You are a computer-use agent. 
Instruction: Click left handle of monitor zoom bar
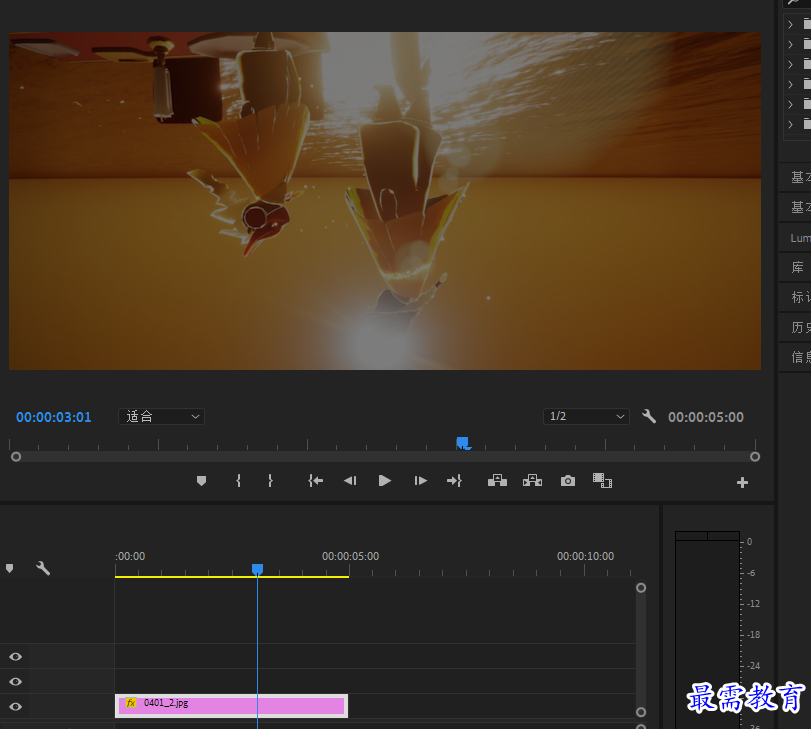point(16,457)
